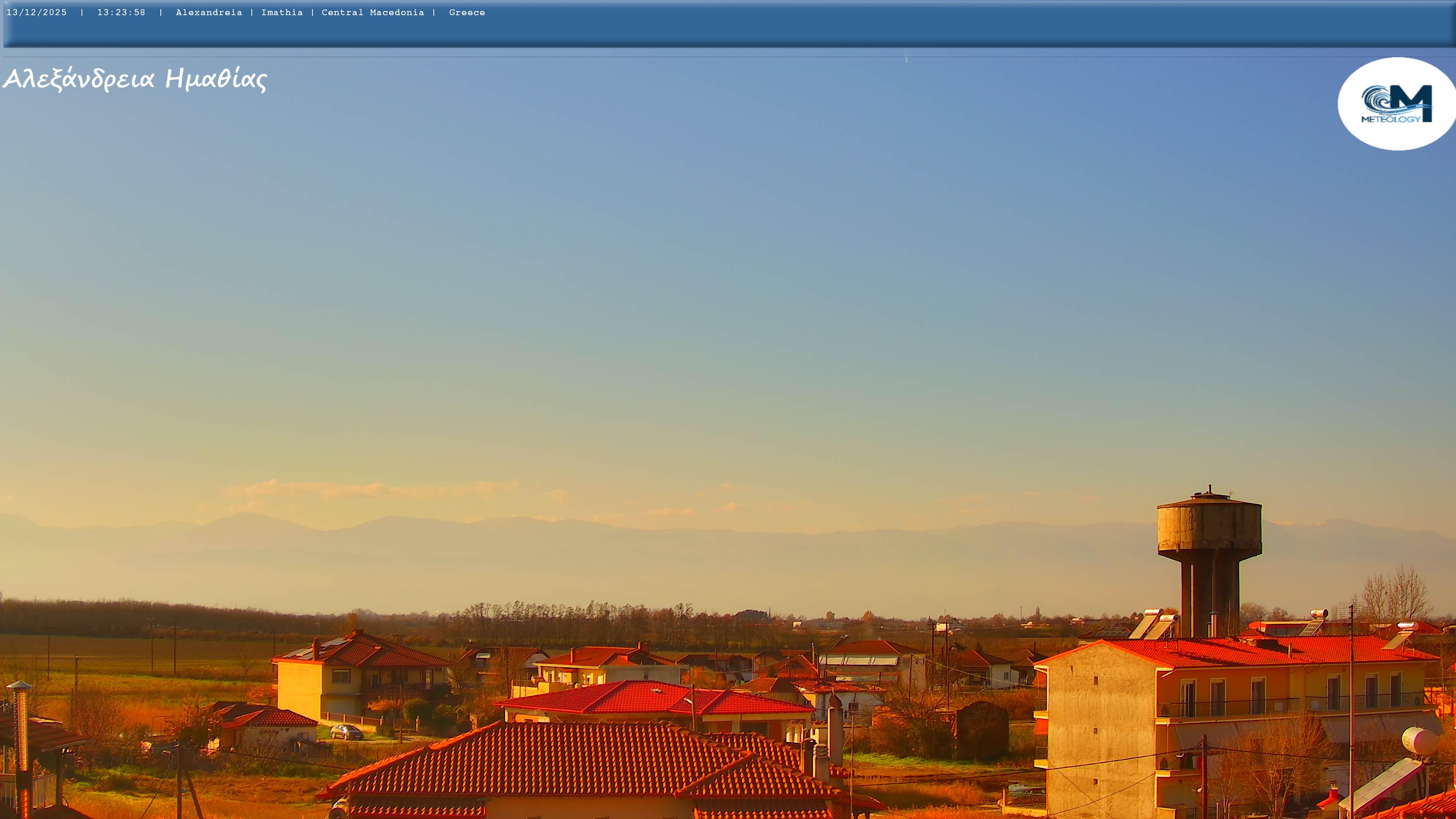Click the timestamp 13:23:58
Image resolution: width=1456 pixels, height=819 pixels.
121,13
